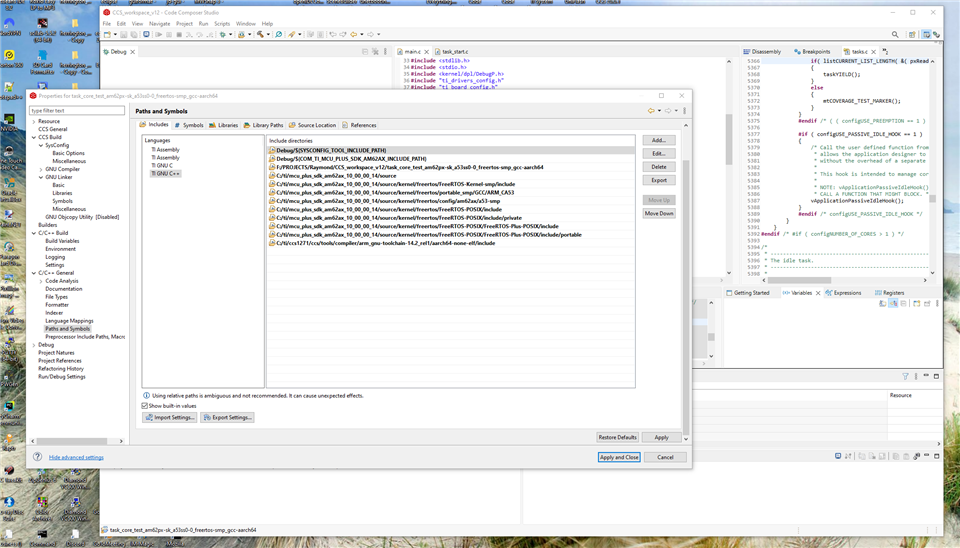
Task: Switch to the Library Paths tab
Action: point(263,125)
